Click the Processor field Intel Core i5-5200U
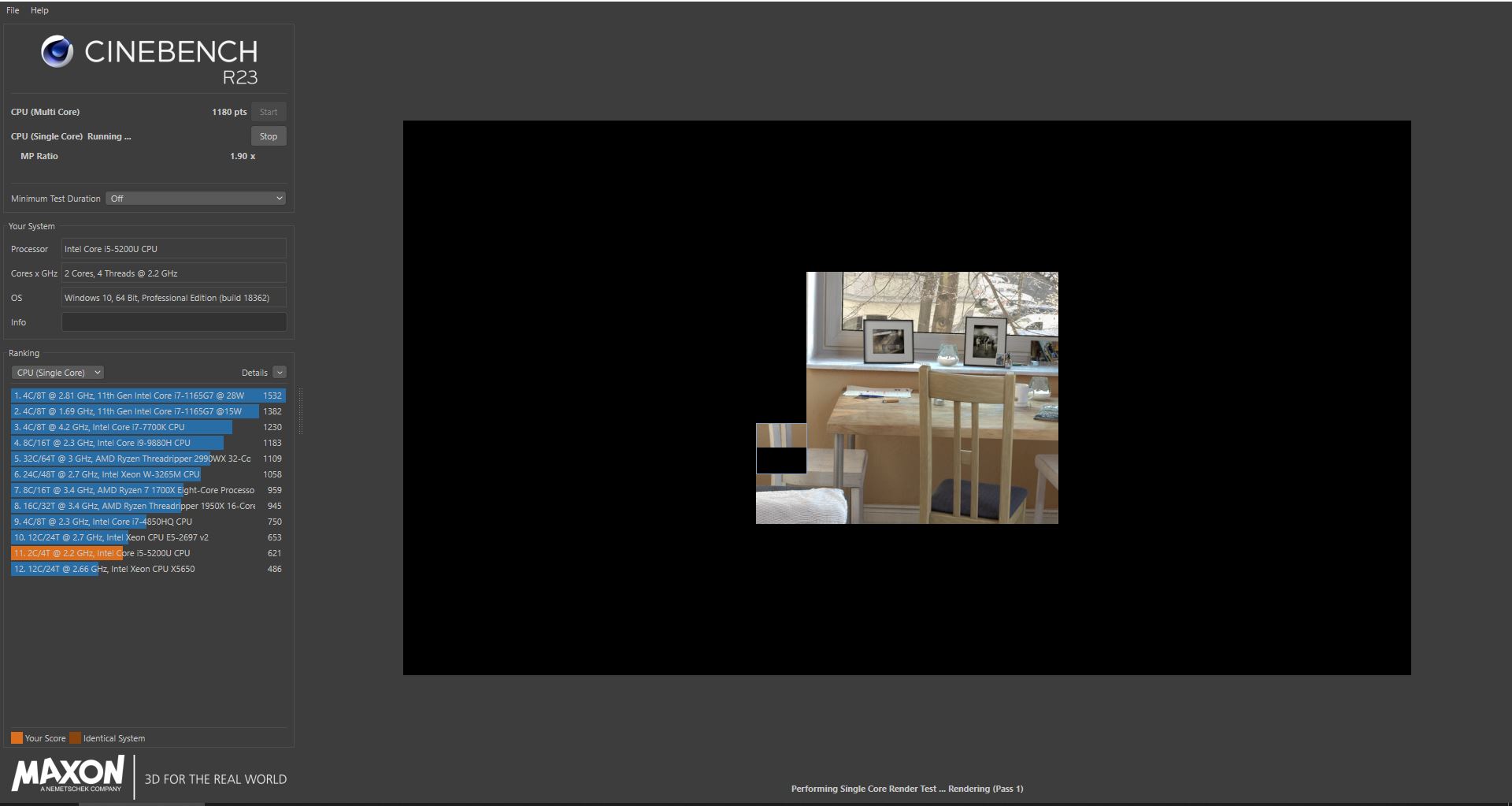 tap(174, 249)
